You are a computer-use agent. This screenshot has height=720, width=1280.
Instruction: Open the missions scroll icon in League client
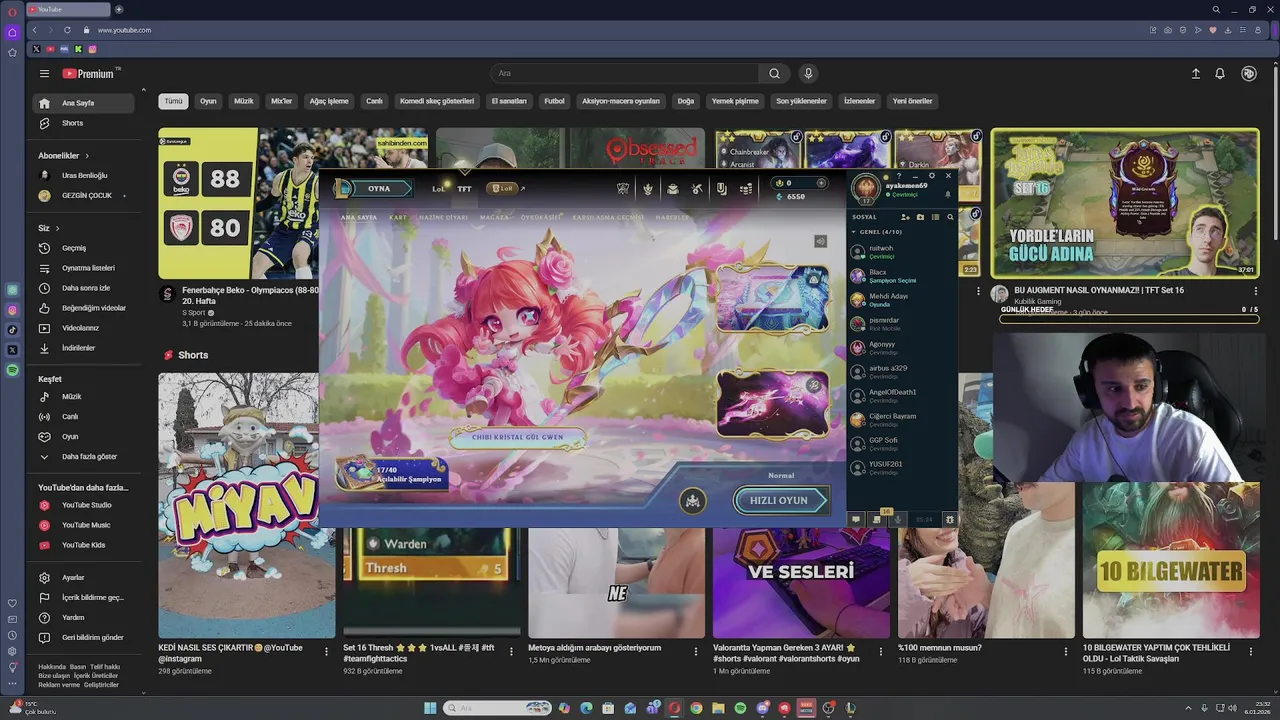click(722, 189)
